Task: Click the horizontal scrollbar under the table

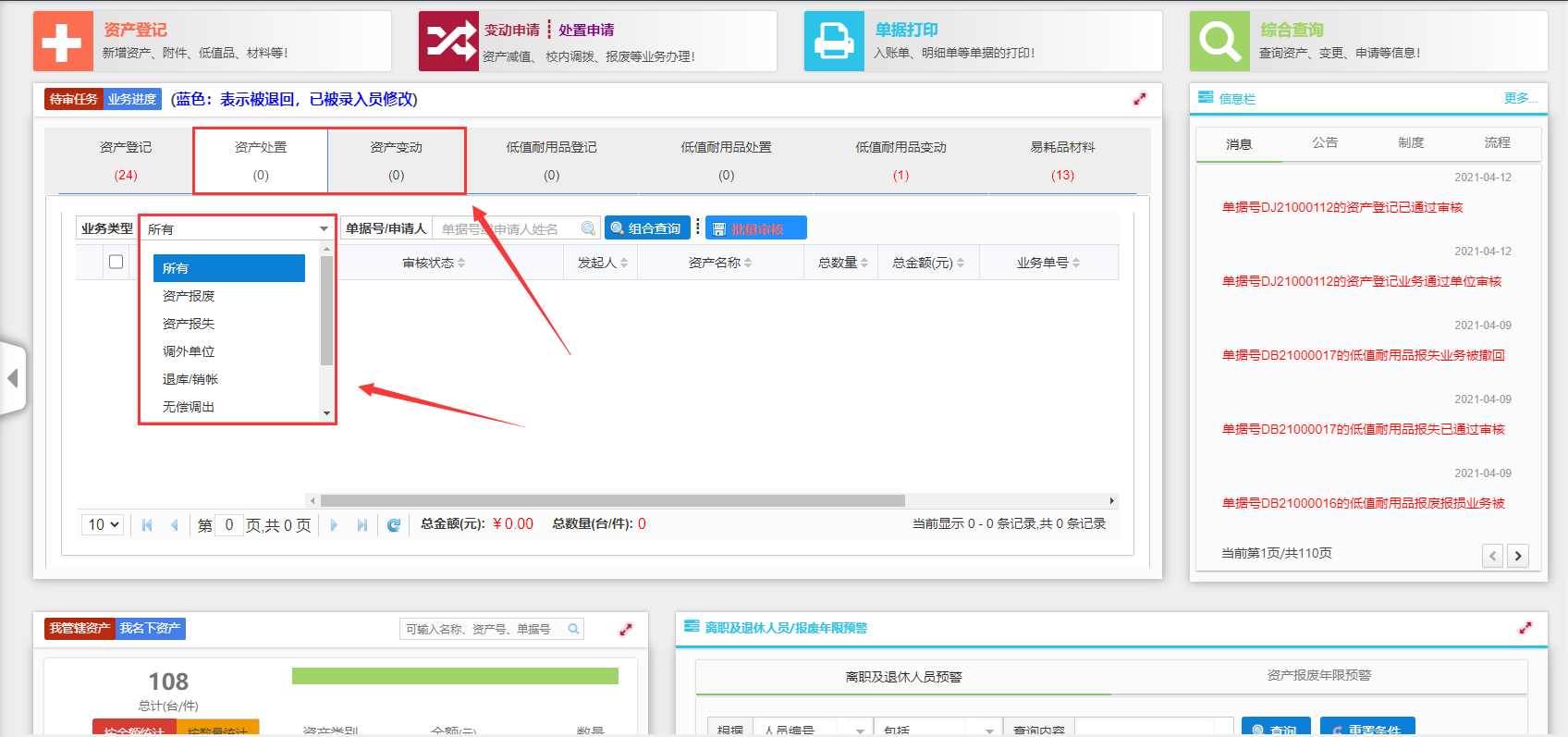Action: click(612, 500)
